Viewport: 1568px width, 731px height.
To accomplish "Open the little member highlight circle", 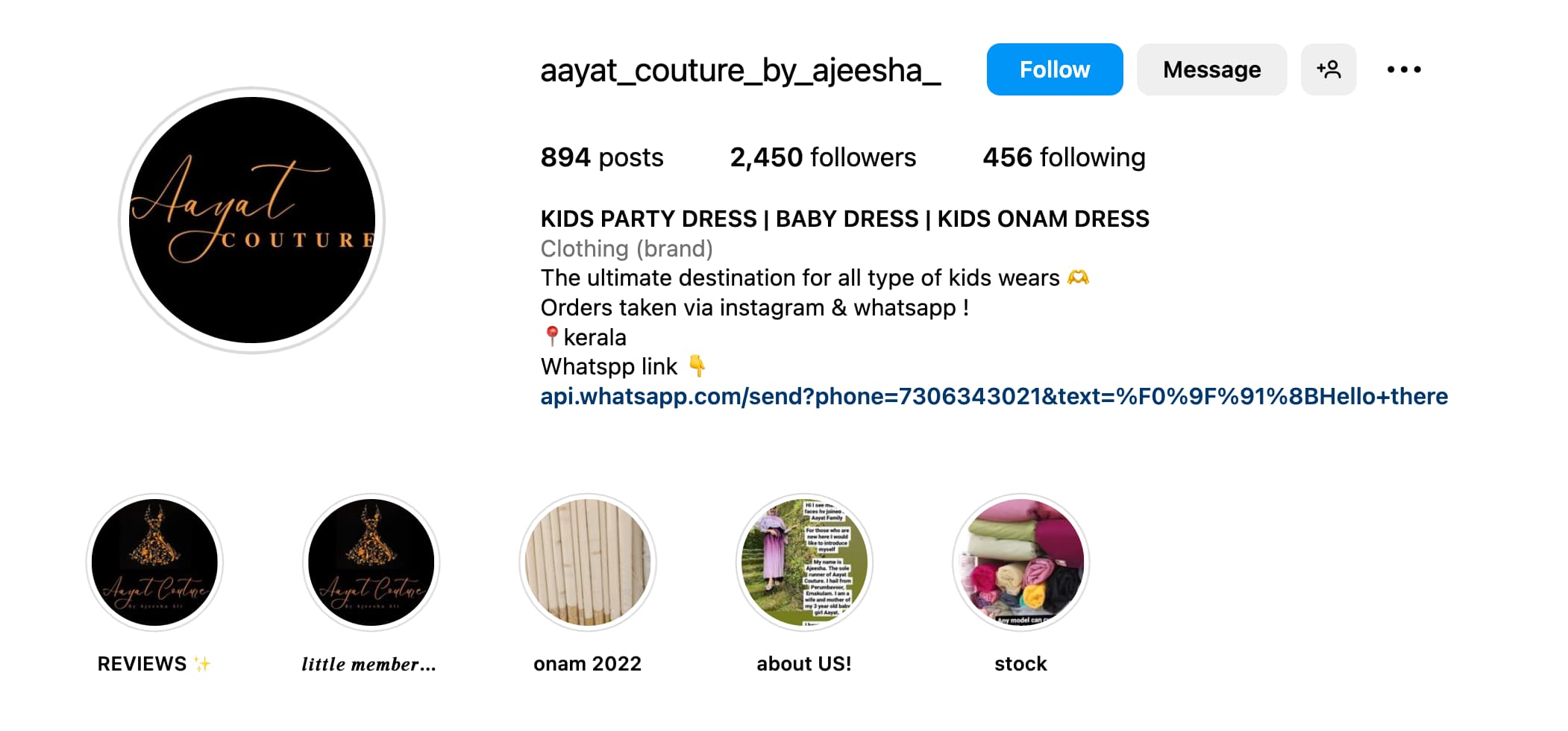I will [x=371, y=562].
